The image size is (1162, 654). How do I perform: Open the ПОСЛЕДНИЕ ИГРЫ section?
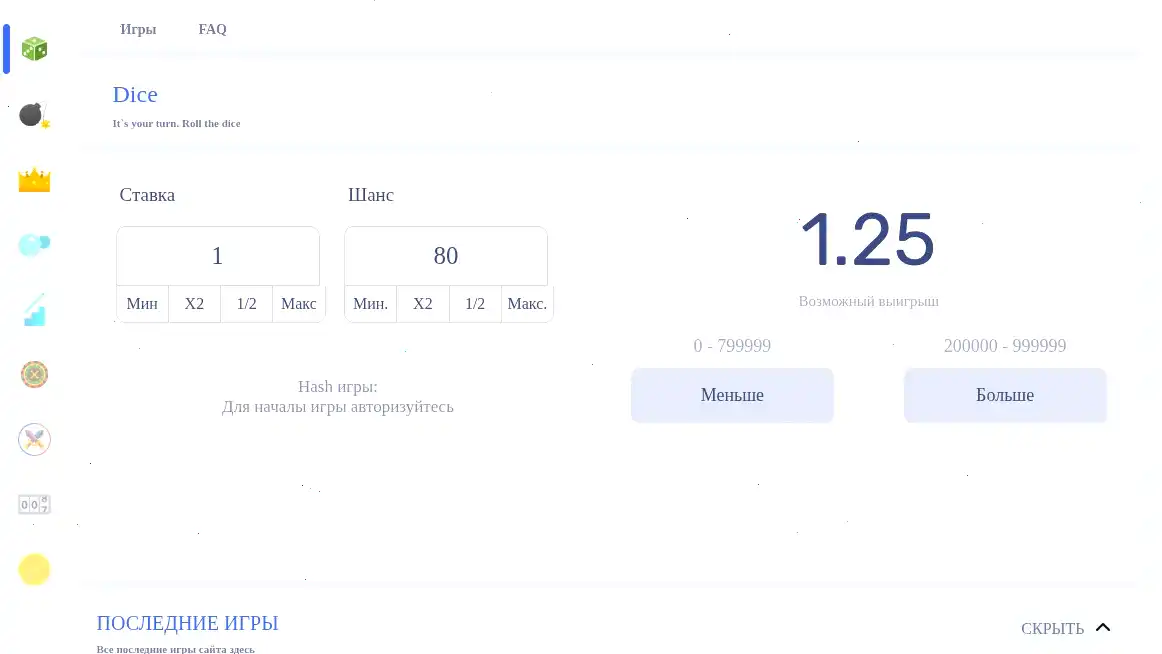click(187, 622)
